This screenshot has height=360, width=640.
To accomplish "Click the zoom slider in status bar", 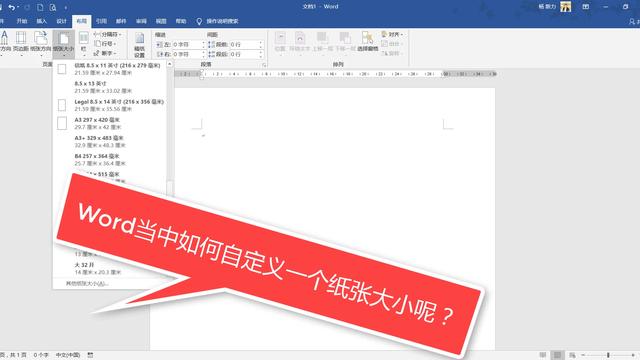I will (x=608, y=355).
